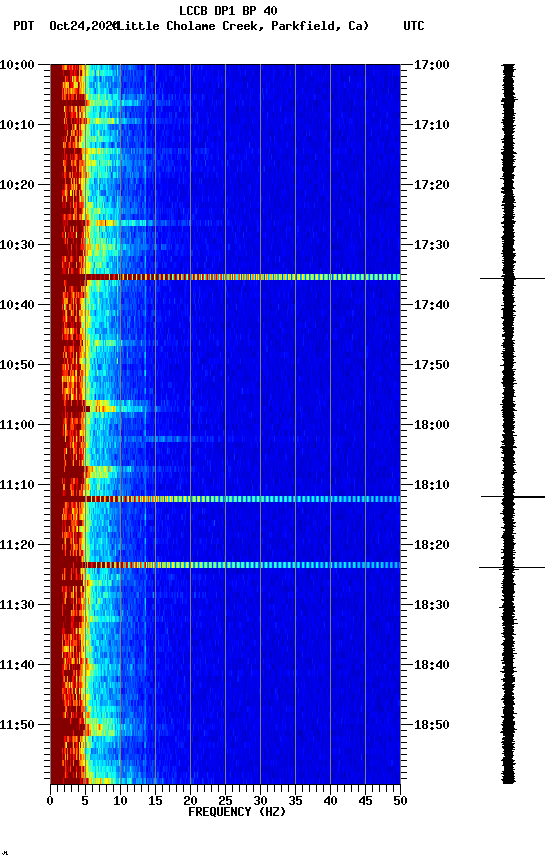Click the "5" frequency axis label

(85, 801)
